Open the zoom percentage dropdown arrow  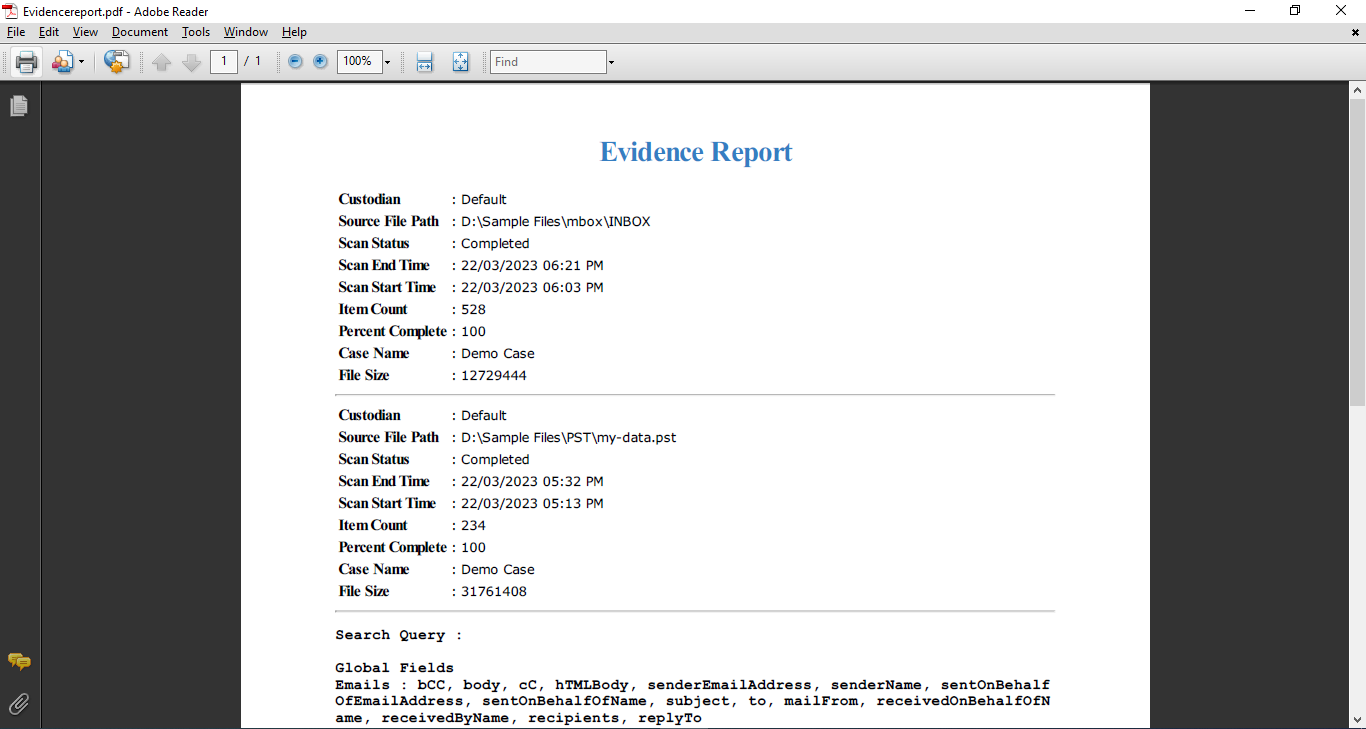387,62
